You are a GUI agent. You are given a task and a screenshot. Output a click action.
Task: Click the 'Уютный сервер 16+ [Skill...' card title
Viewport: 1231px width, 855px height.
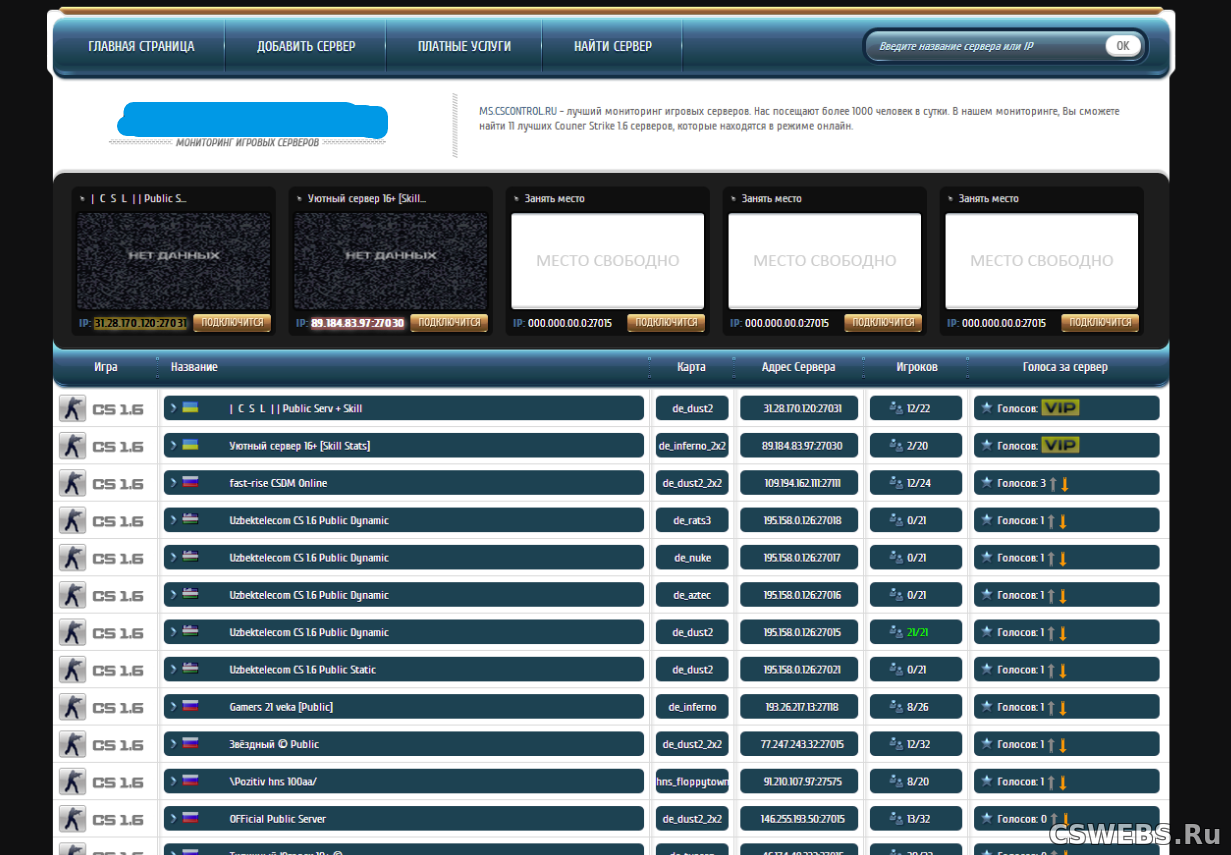(367, 198)
